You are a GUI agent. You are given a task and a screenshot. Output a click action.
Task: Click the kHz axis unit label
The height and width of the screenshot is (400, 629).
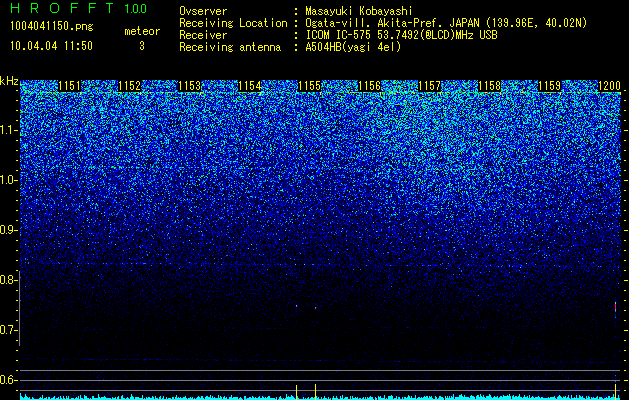9,82
